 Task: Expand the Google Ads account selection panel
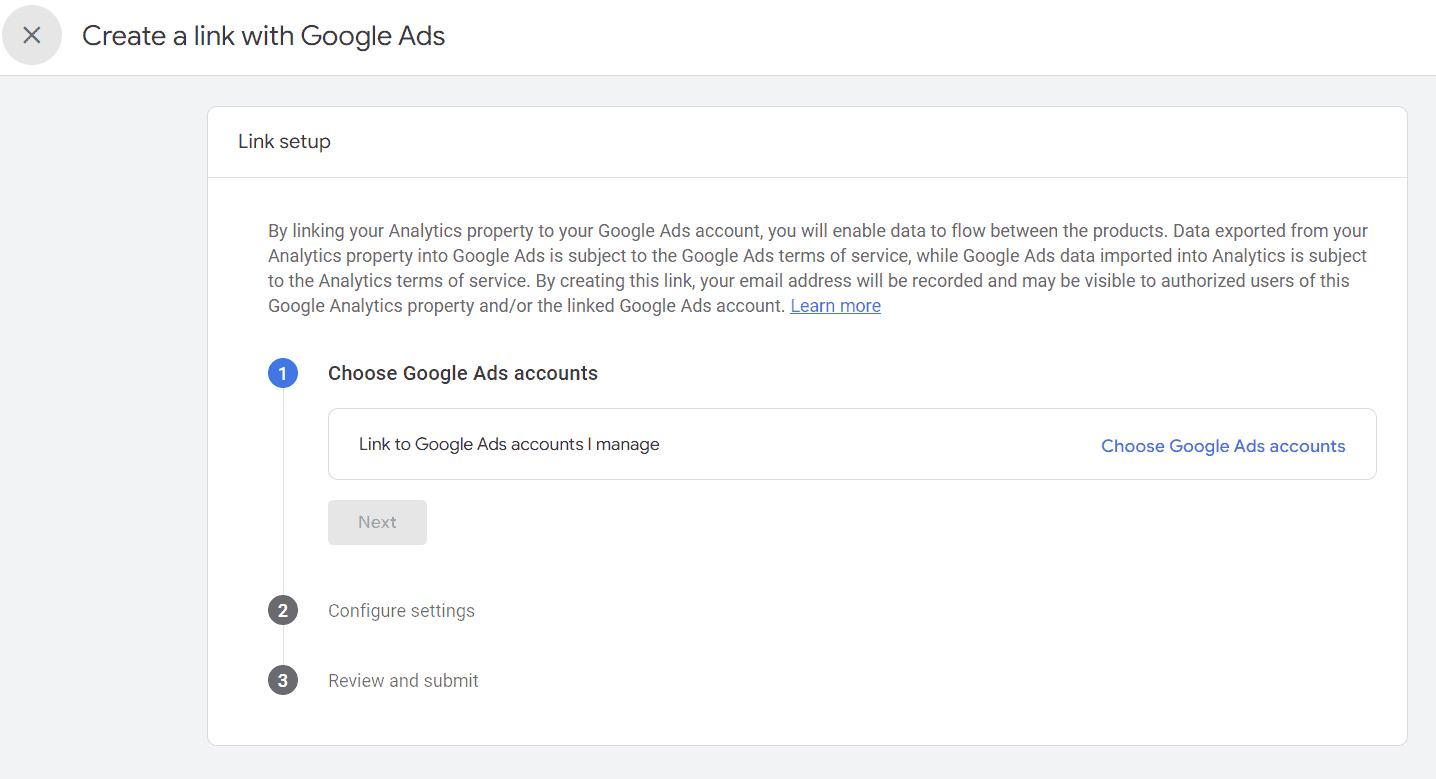pyautogui.click(x=1223, y=445)
